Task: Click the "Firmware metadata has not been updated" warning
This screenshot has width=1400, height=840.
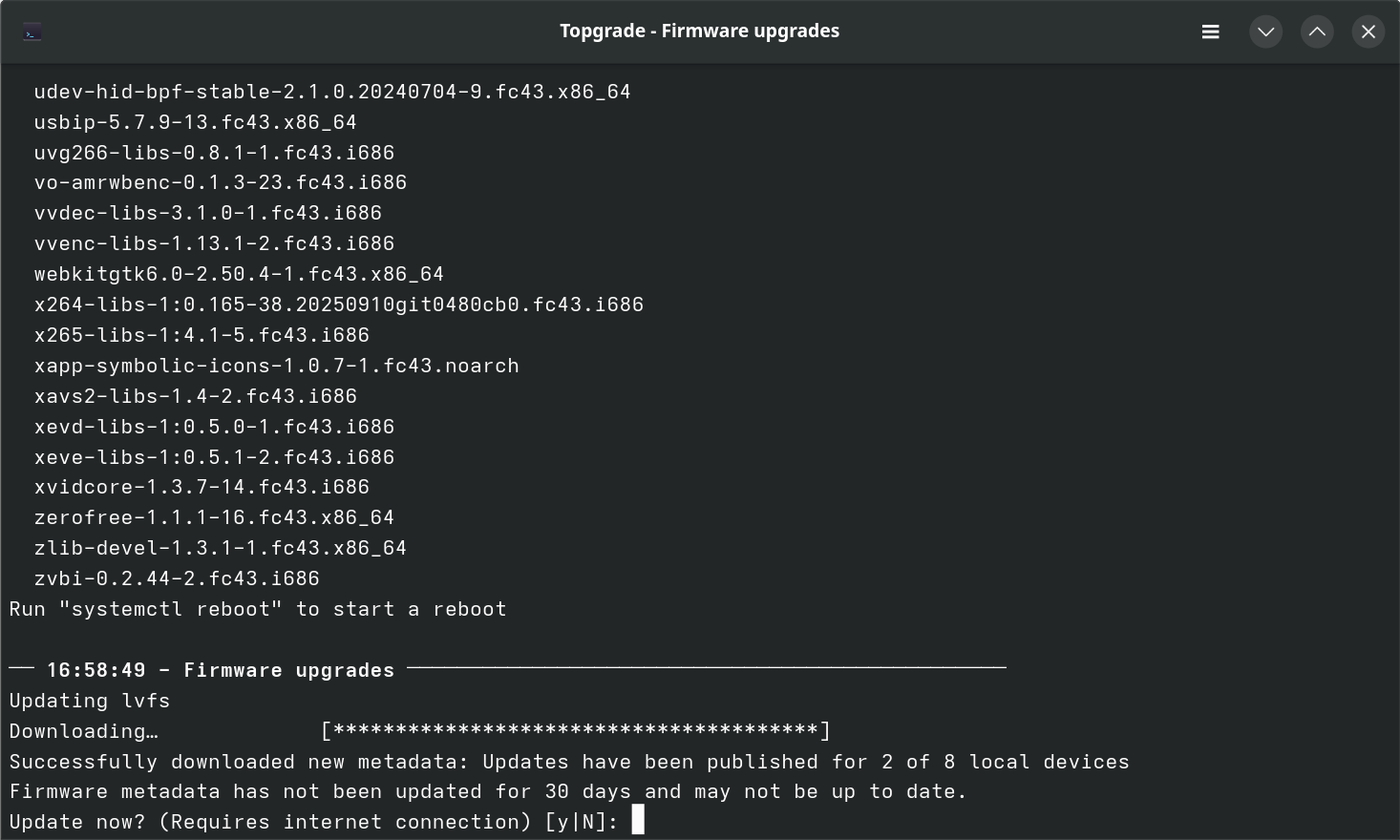Action: click(x=488, y=791)
